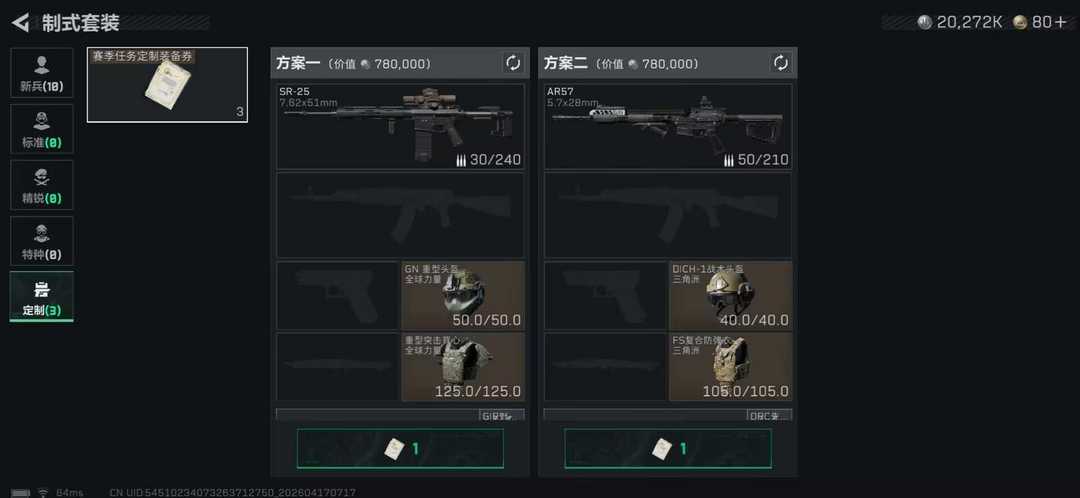Select the 赛季任务定制装备券 voucher card
Screen dimensions: 1080x498
[167, 85]
